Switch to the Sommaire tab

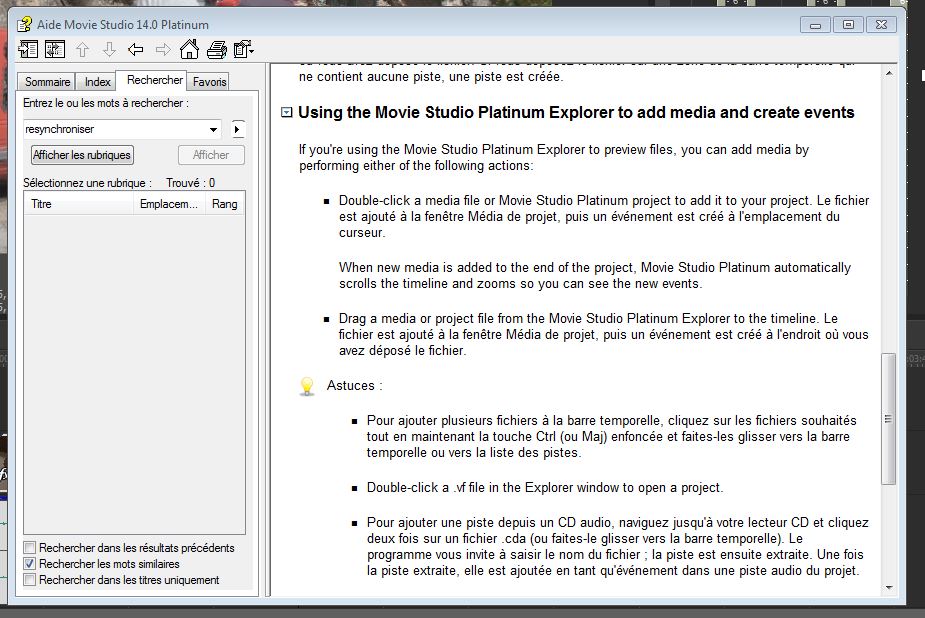[x=47, y=82]
